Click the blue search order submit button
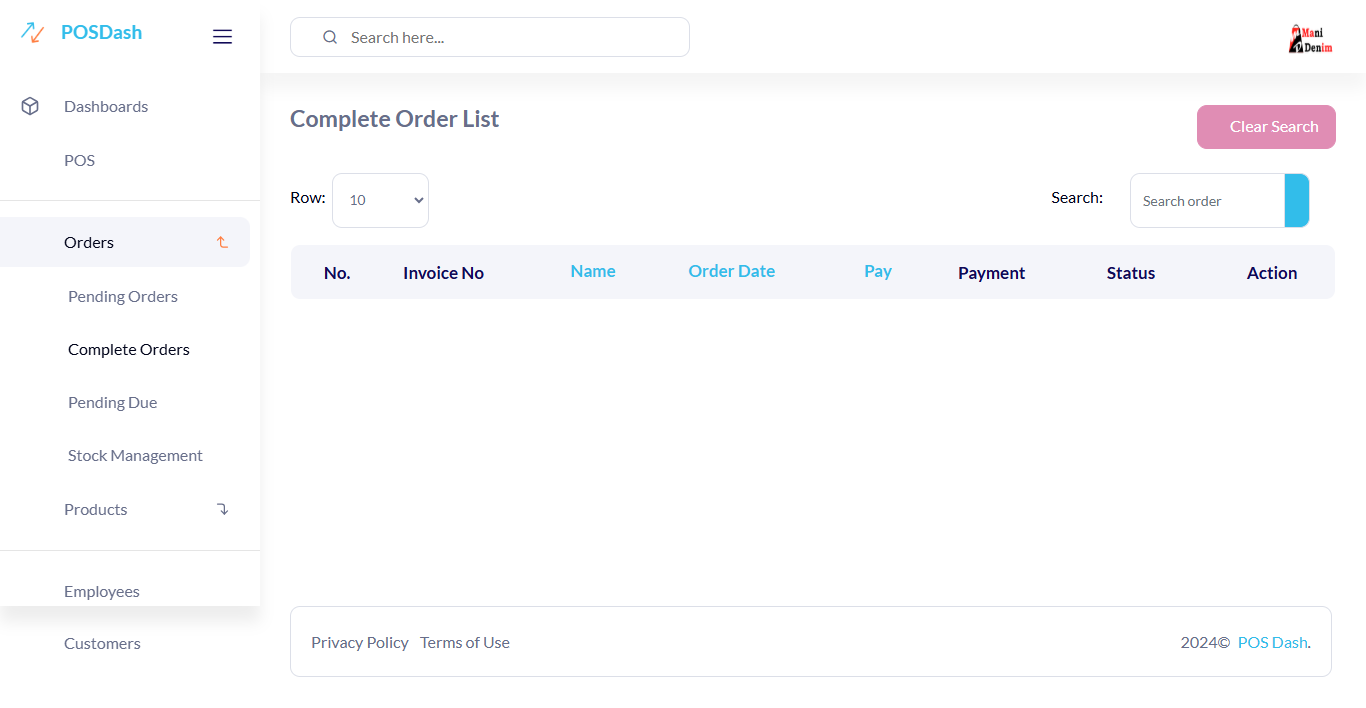Viewport: 1366px width, 708px height. (1297, 200)
